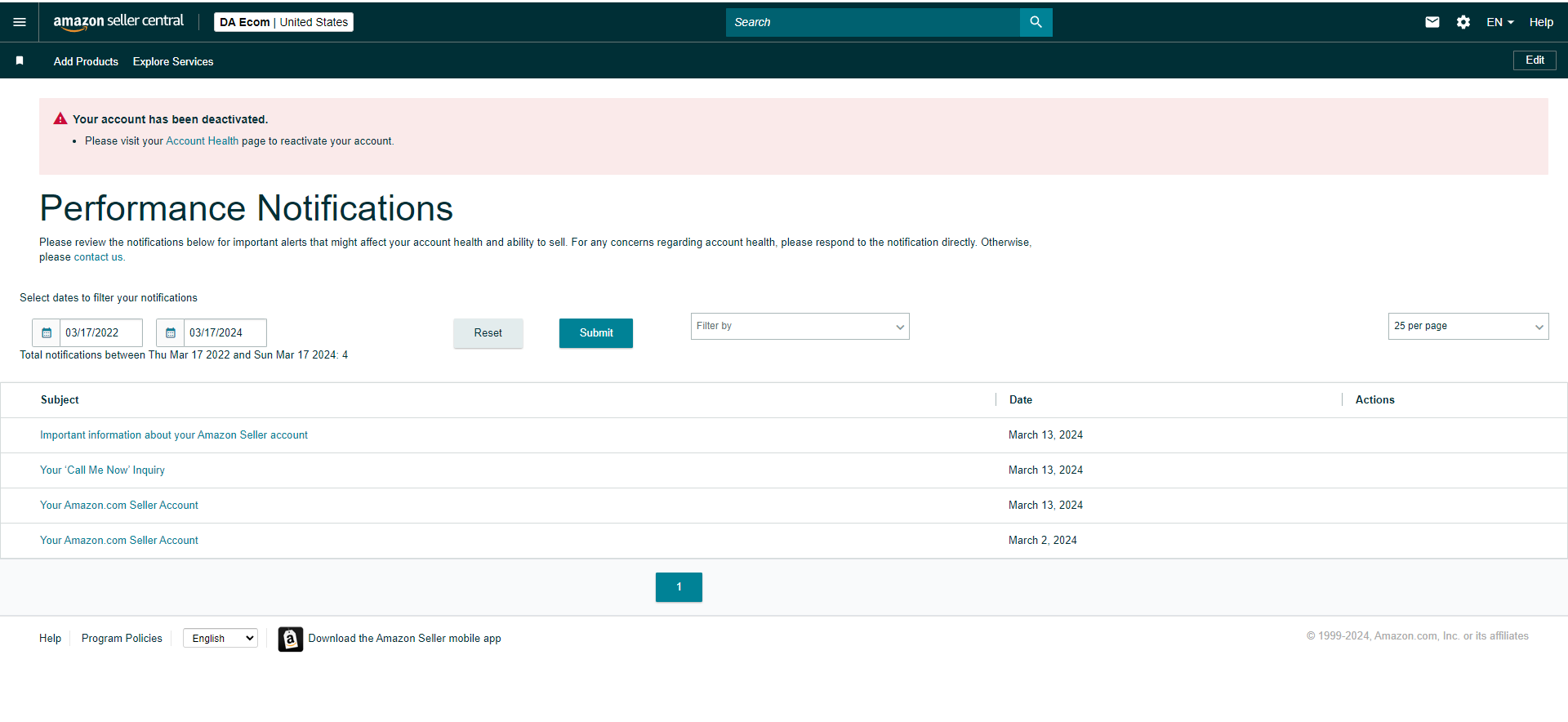Open 'Important information about your Amazon Seller account' notification
Viewport: 1568px width, 722px height.
[x=174, y=435]
